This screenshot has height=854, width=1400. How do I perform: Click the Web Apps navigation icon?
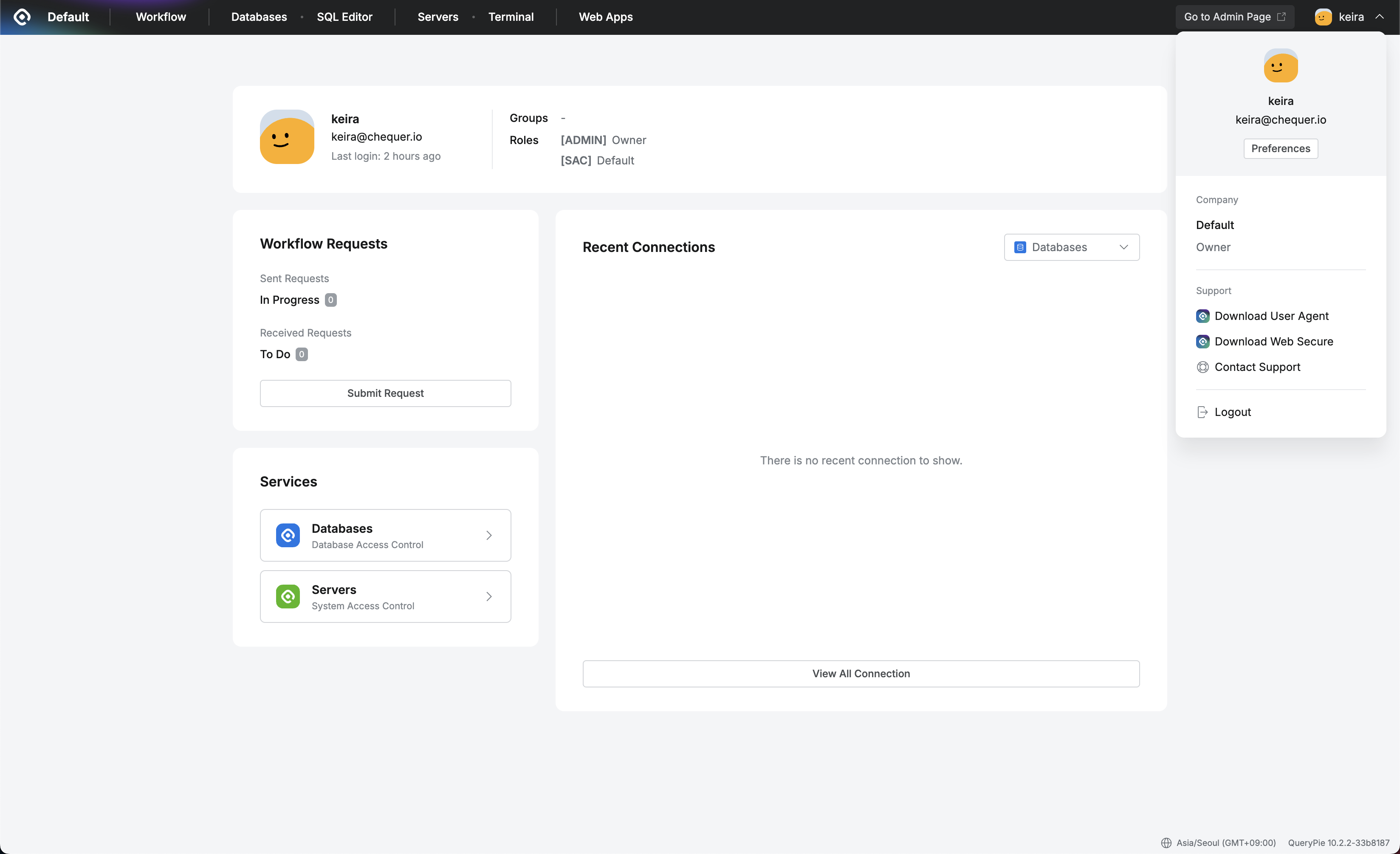point(604,17)
